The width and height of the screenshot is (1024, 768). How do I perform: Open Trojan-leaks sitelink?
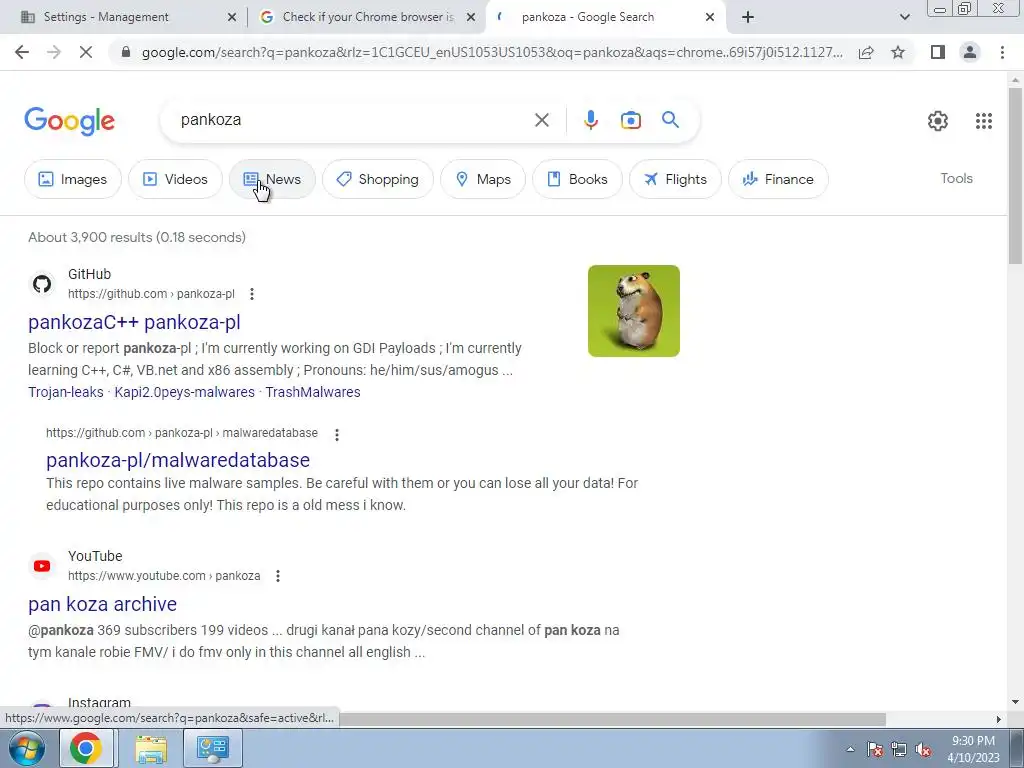pos(66,392)
